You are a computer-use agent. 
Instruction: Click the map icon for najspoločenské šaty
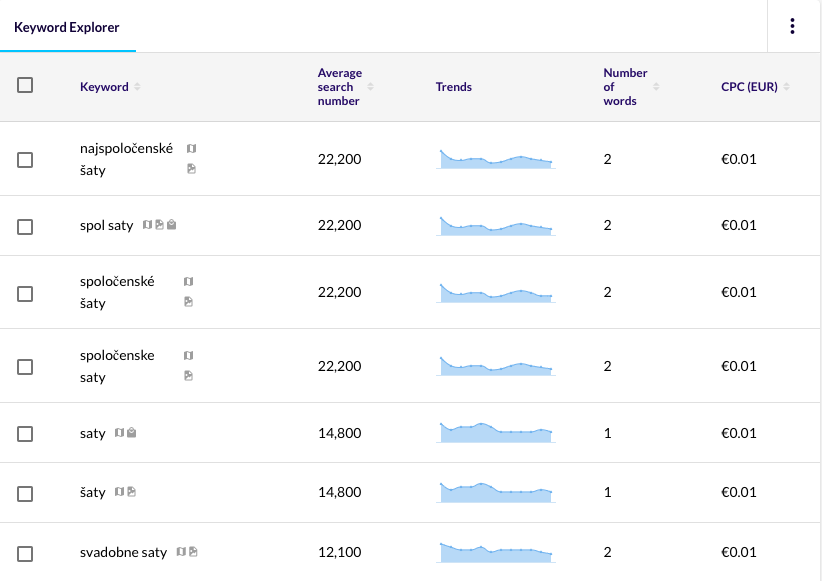pos(191,148)
